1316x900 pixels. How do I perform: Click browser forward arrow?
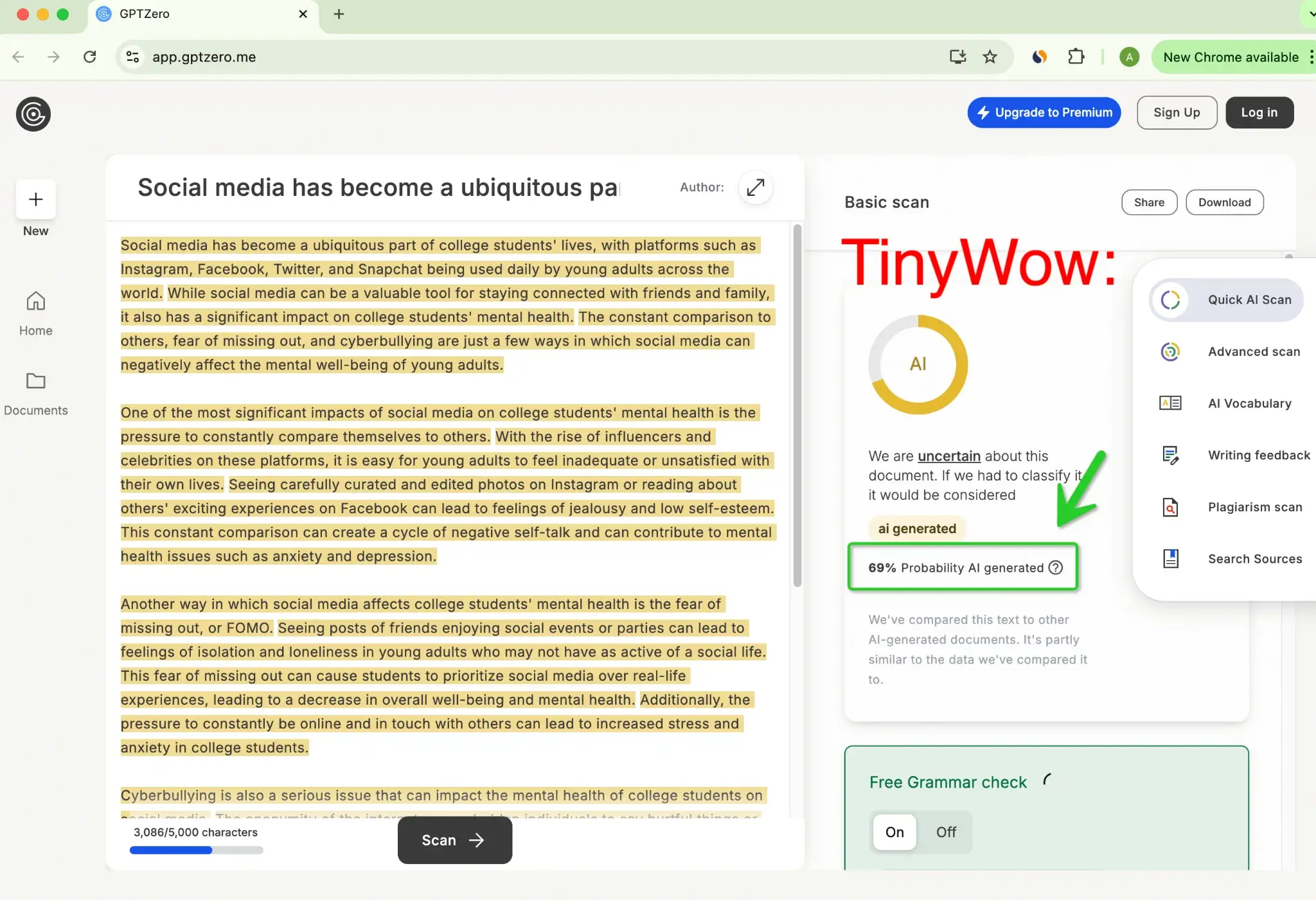54,57
